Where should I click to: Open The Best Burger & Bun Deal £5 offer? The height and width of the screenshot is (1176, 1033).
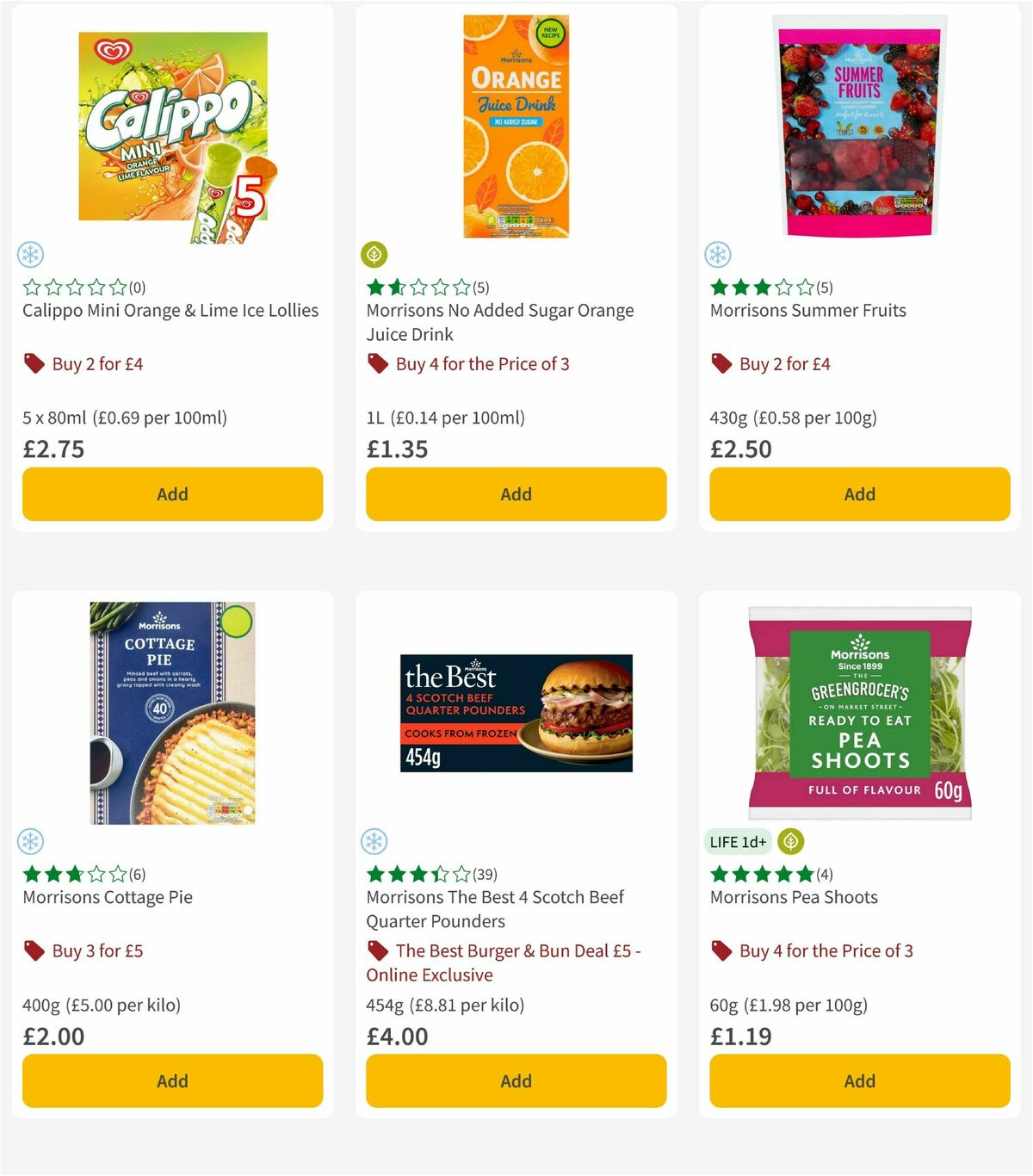tap(516, 962)
